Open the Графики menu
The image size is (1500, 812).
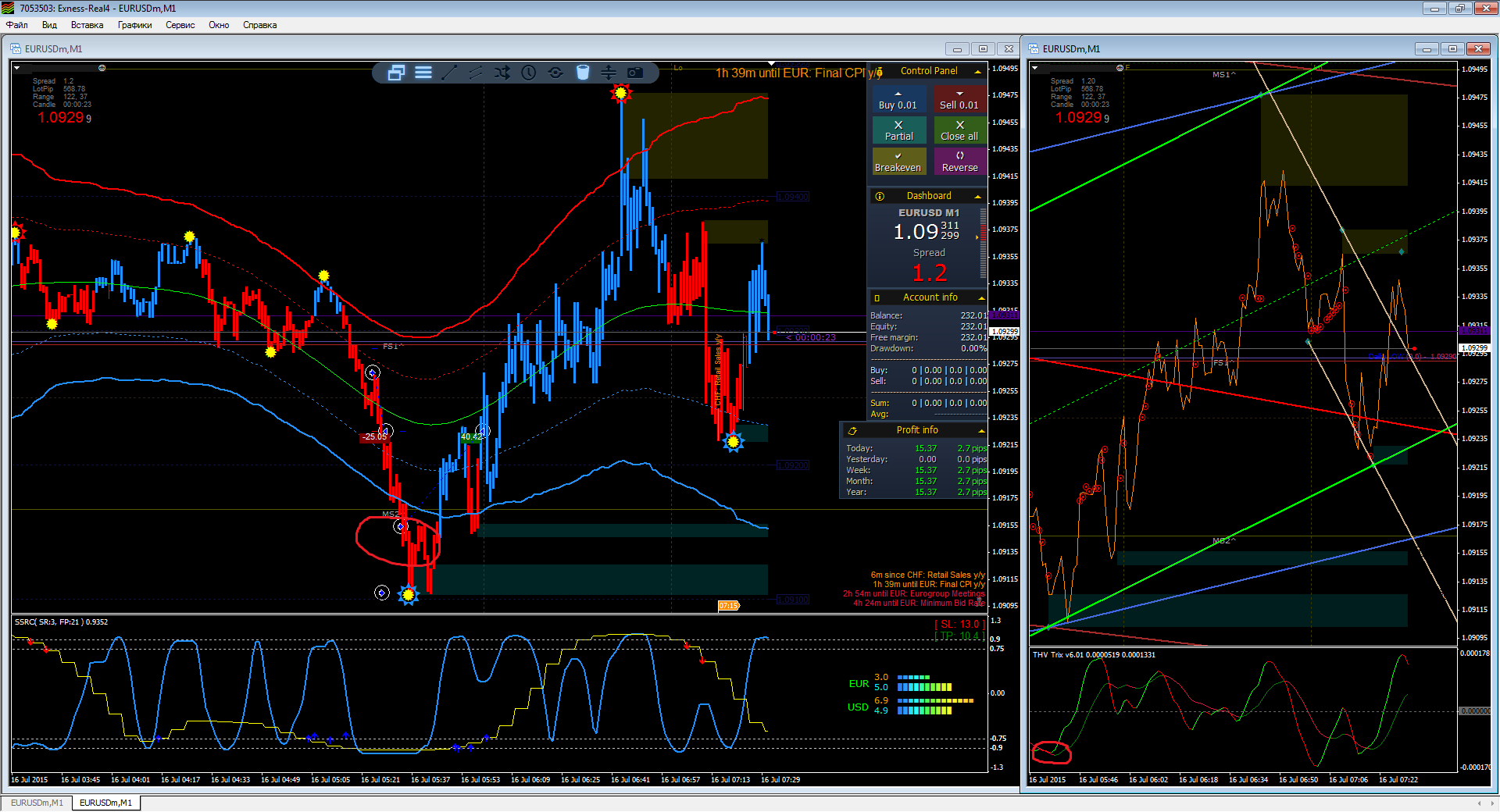click(134, 25)
